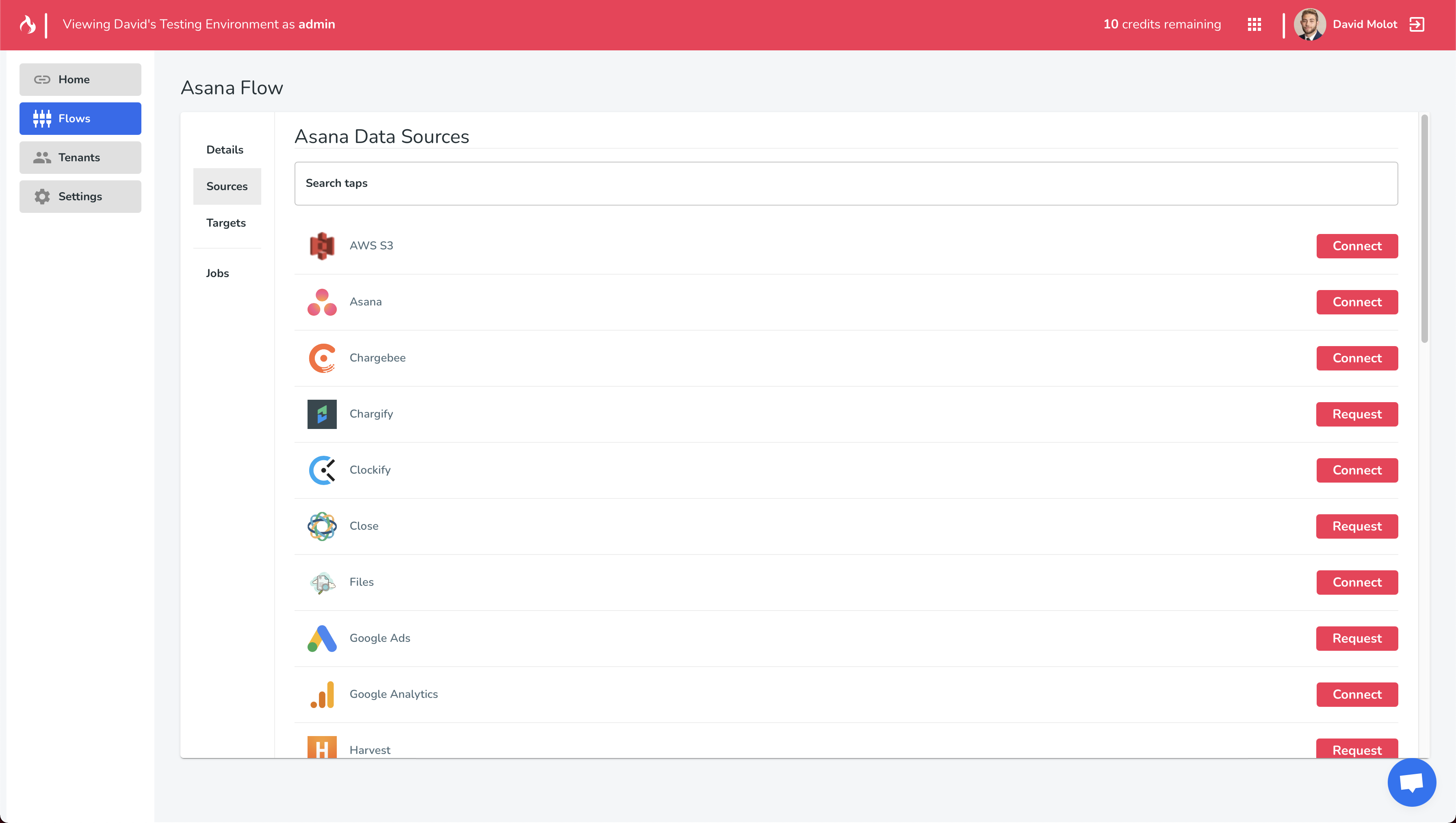Click the Google Analytics logo icon
The width and height of the screenshot is (1456, 823).
(322, 694)
